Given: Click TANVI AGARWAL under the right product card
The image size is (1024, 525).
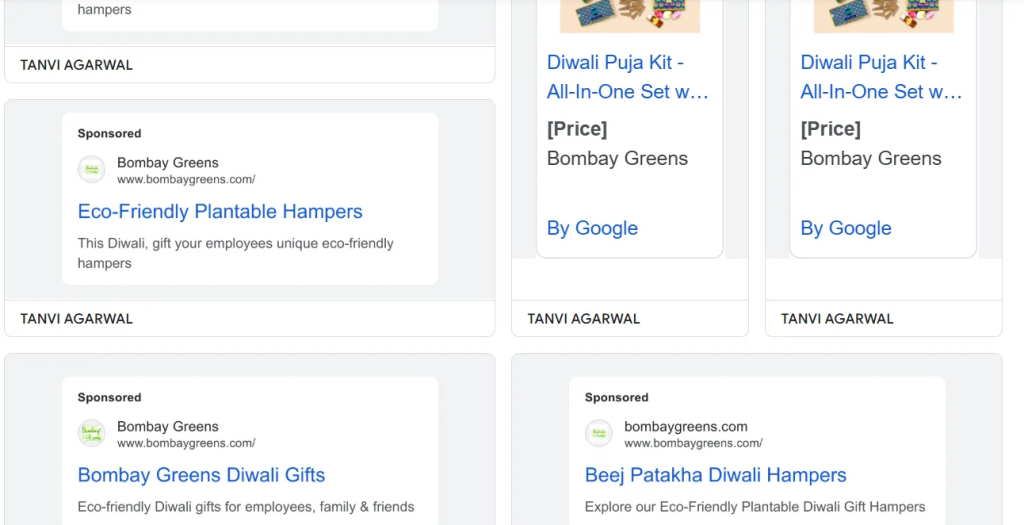Looking at the screenshot, I should (837, 319).
